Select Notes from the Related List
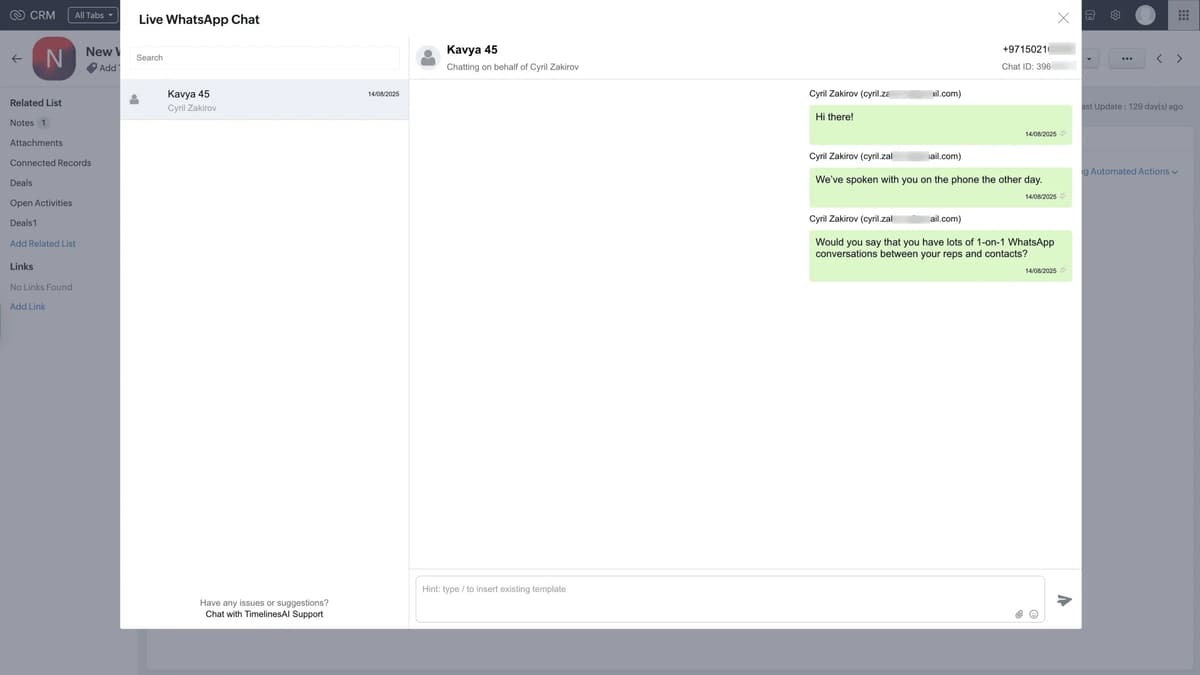Viewport: 1200px width, 675px height. 22,121
